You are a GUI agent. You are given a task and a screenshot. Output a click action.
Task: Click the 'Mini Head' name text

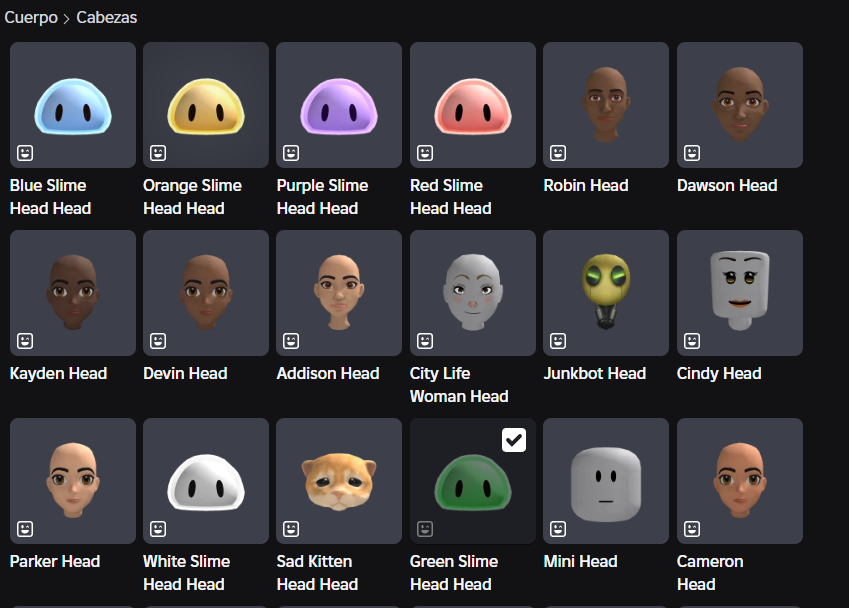click(580, 561)
